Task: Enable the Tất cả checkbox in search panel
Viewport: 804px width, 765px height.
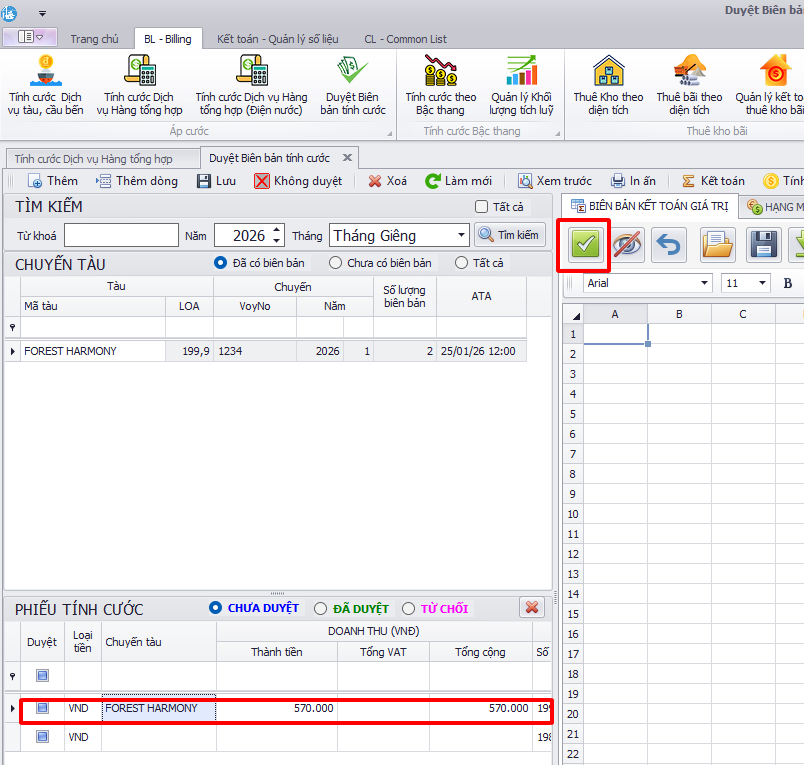Action: pos(482,207)
